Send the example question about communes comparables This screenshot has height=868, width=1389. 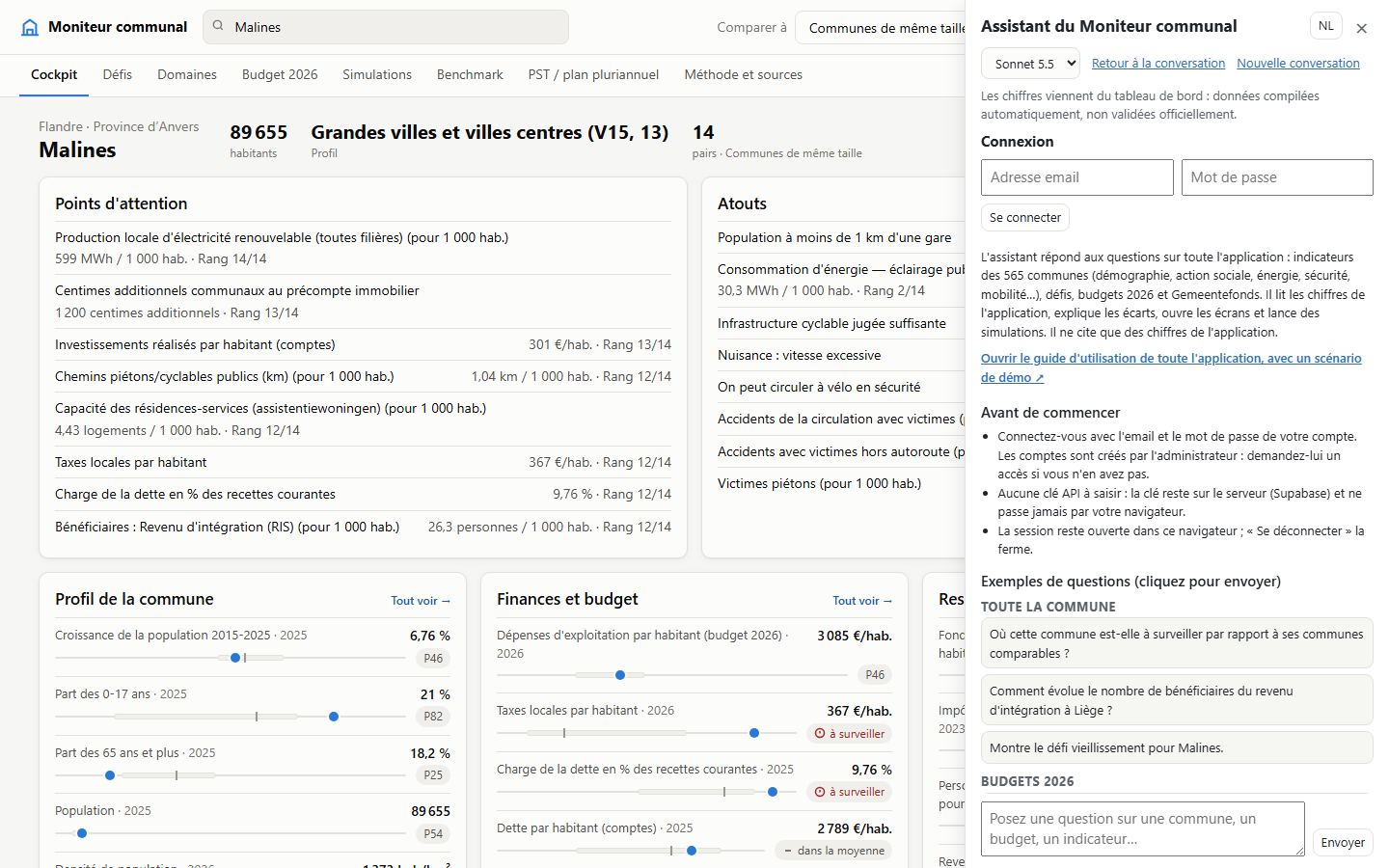click(1177, 643)
